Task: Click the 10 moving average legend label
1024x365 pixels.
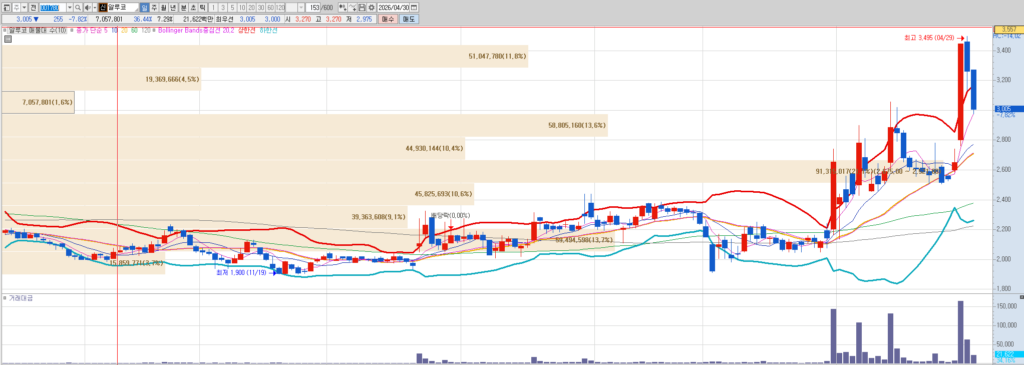Action: coord(114,30)
